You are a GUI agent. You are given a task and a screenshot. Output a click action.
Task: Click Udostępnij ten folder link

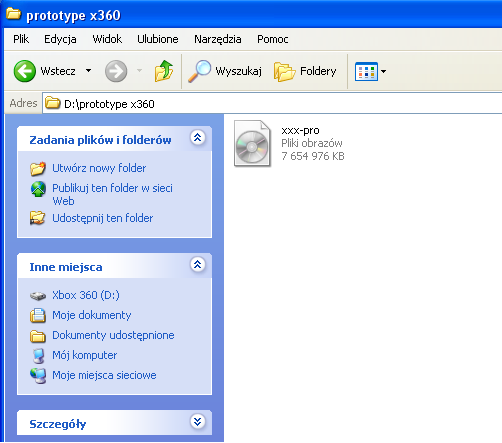[x=103, y=218]
